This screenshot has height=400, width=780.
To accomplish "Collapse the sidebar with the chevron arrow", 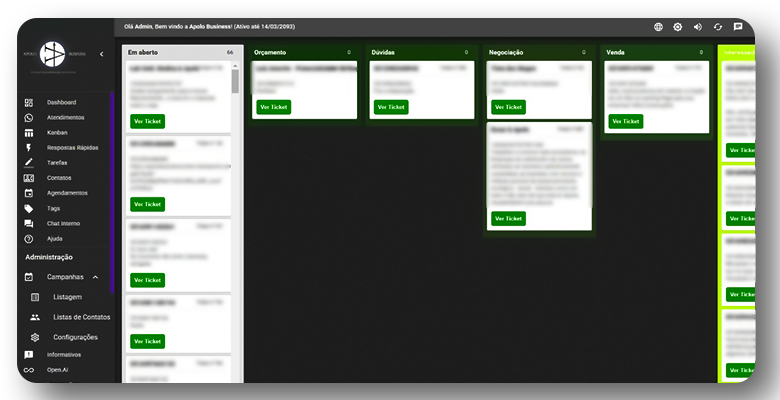I will point(101,54).
